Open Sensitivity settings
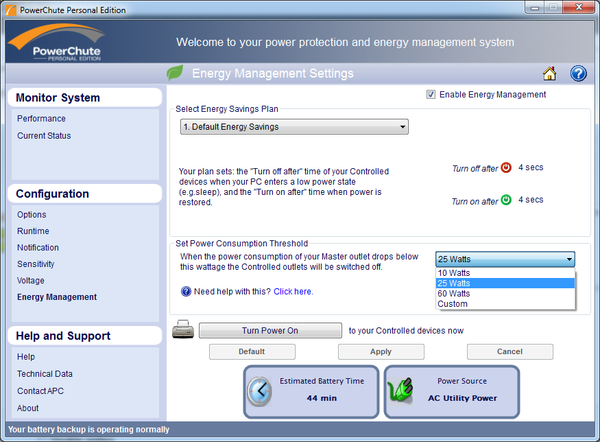 [x=36, y=264]
